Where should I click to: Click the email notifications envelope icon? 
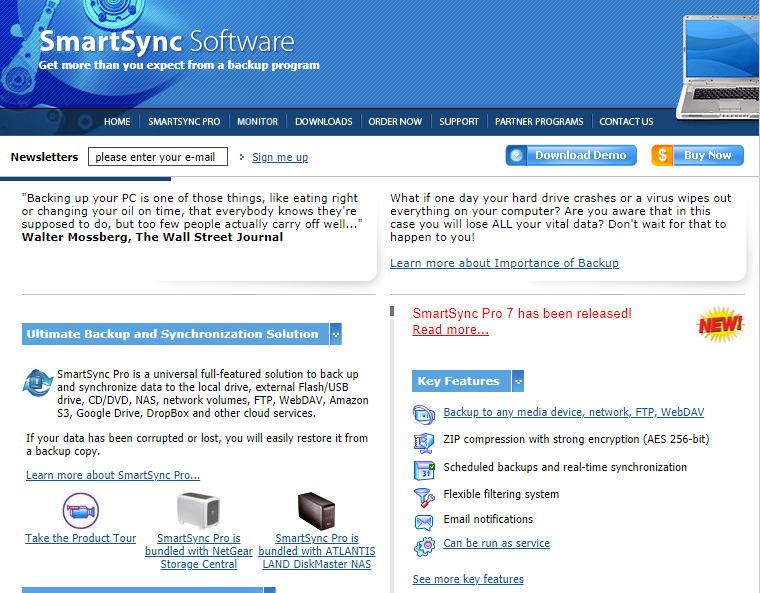pyautogui.click(x=424, y=522)
